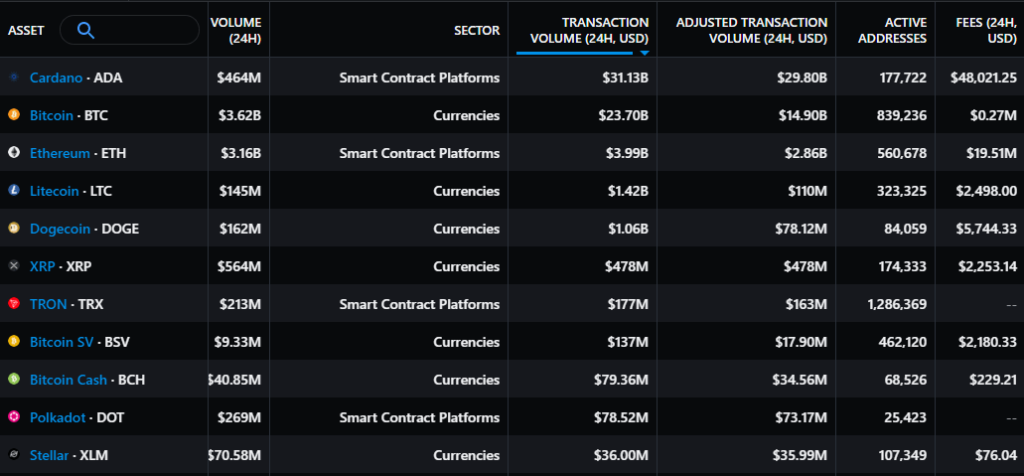Viewport: 1024px width, 476px height.
Task: Sort by Adjusted Transaction Volume header
Action: click(752, 31)
